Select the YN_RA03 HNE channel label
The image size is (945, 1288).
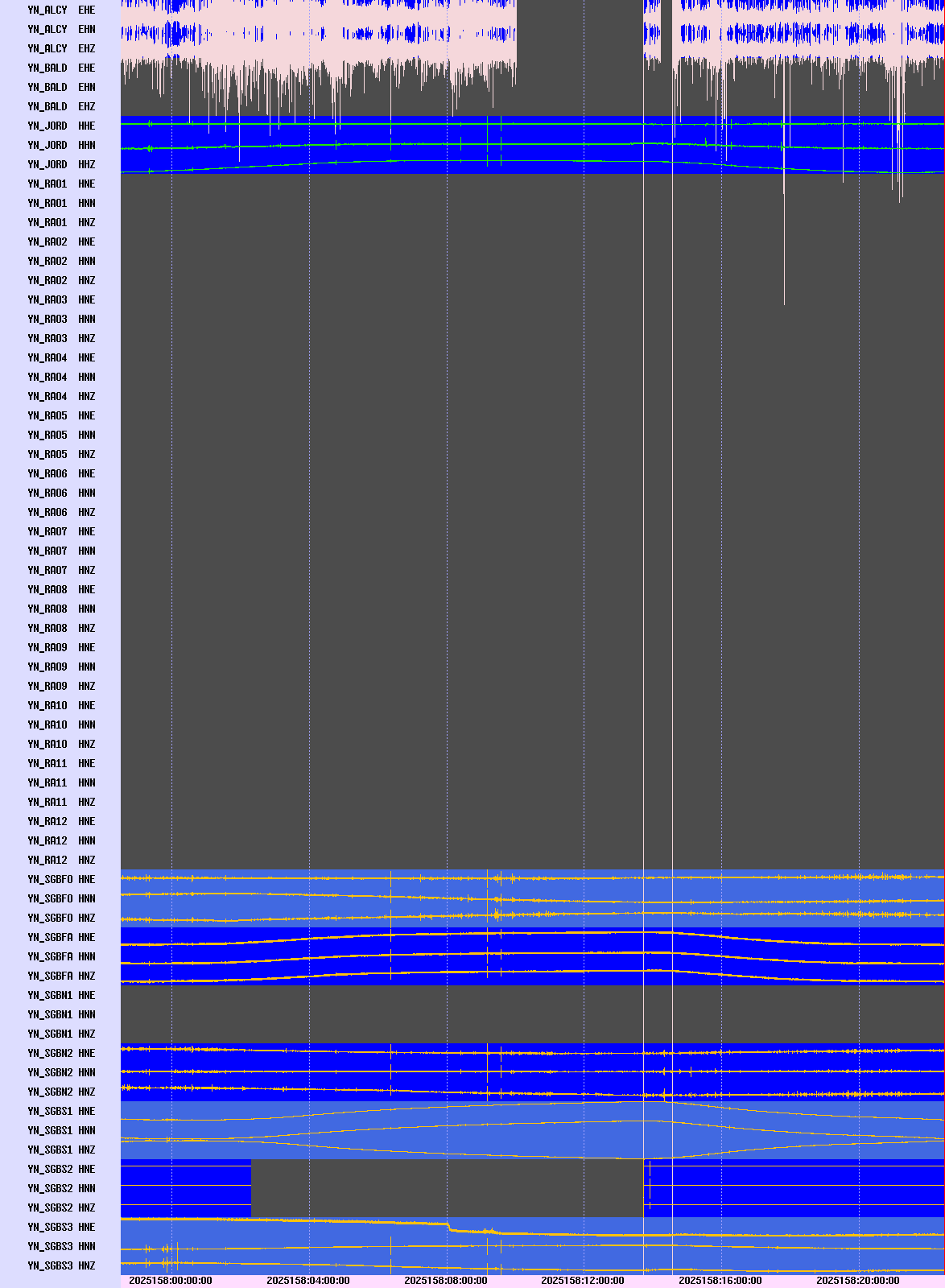61,299
